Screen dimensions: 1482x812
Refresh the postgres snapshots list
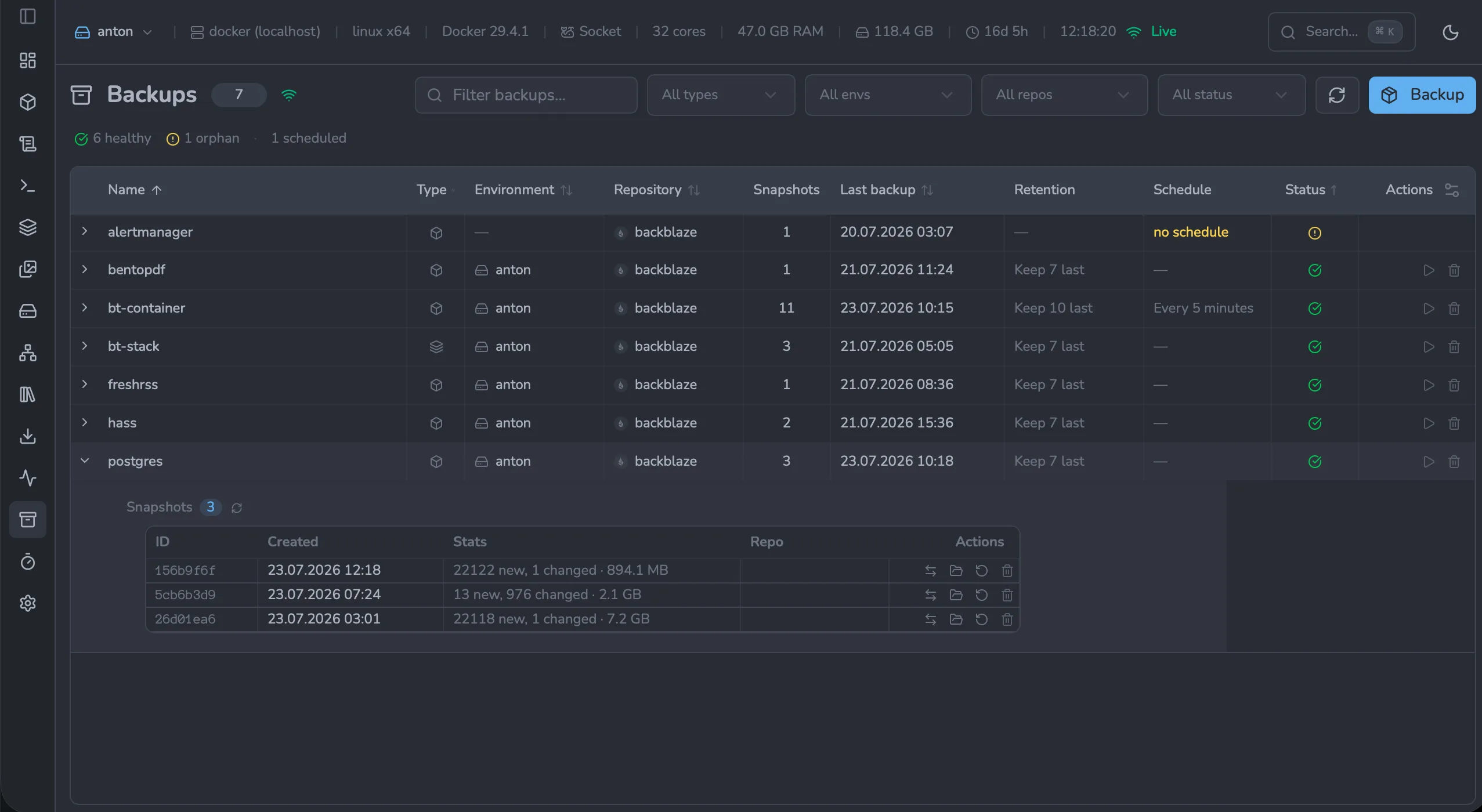pos(237,508)
